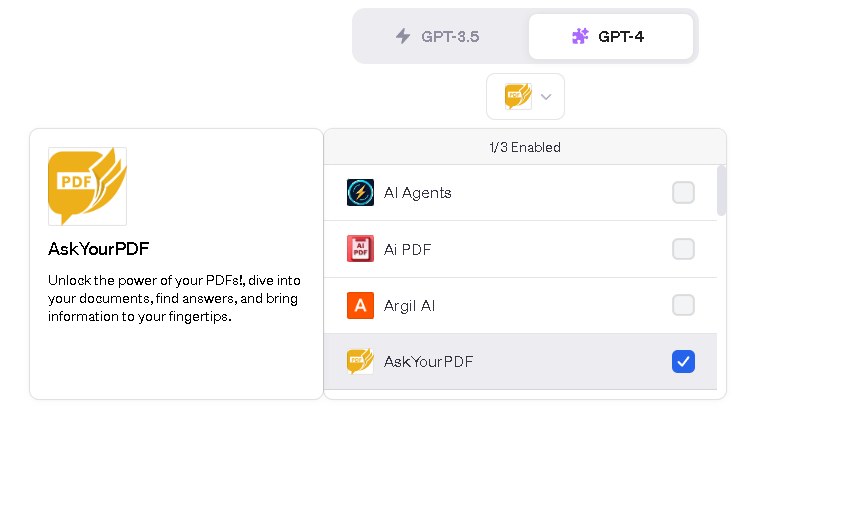Image resolution: width=847 pixels, height=525 pixels.
Task: Uncheck the AskYourPDF plugin checkbox
Action: pos(683,361)
